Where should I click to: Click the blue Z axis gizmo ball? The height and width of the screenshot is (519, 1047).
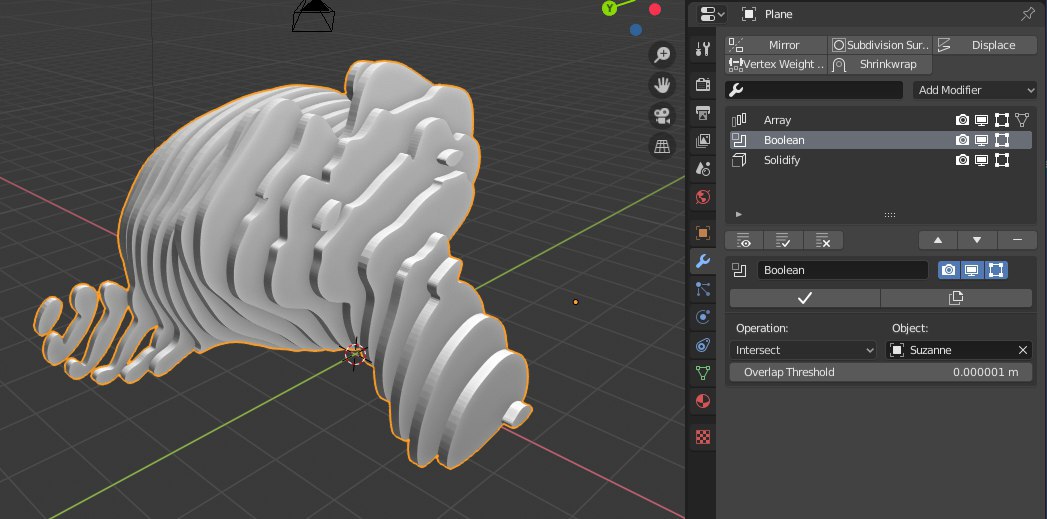click(x=636, y=30)
